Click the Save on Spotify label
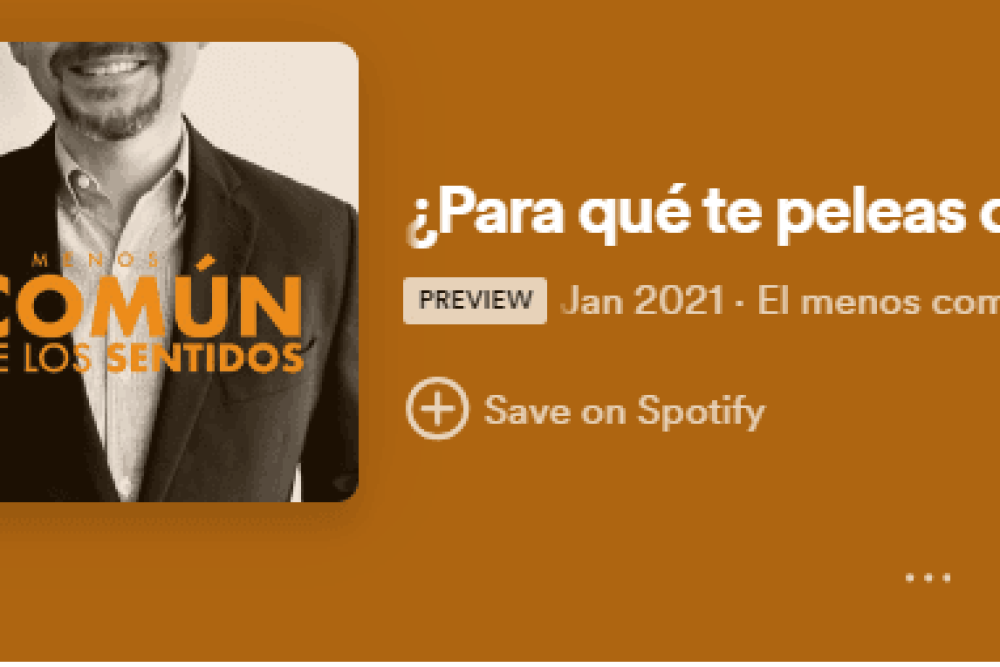Image resolution: width=1000 pixels, height=667 pixels. 624,411
